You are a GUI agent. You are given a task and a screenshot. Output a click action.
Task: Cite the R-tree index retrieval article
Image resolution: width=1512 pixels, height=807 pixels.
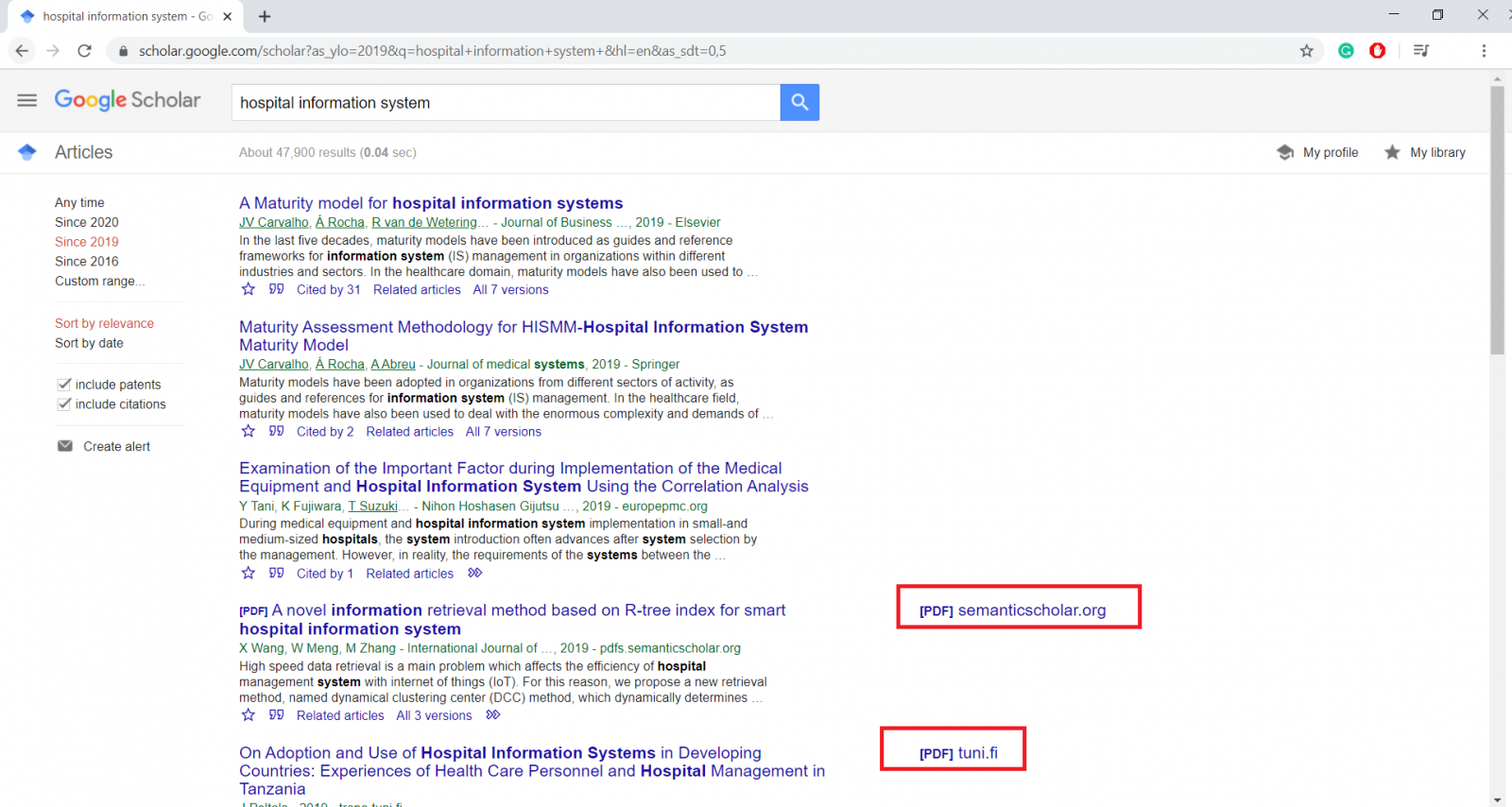276,714
